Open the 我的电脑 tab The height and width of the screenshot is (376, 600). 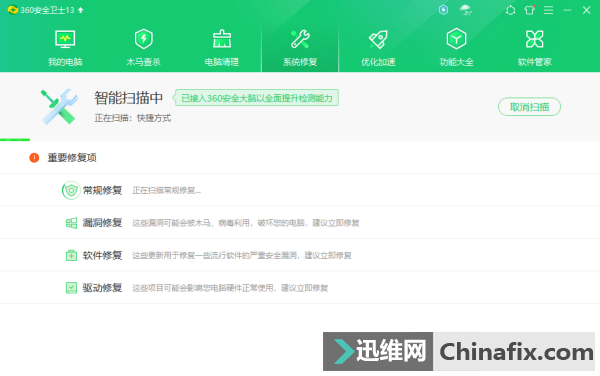pyautogui.click(x=65, y=48)
